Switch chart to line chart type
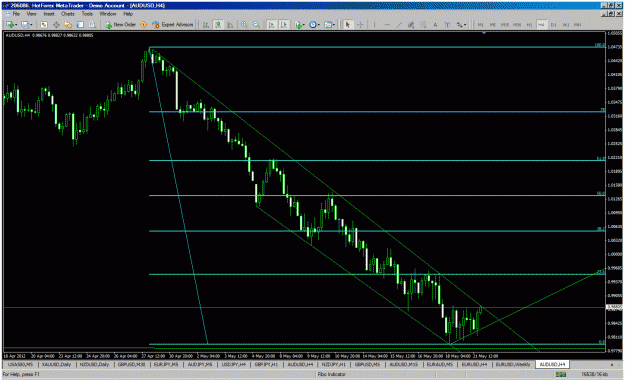Image resolution: width=625 pixels, height=380 pixels. 230,25
